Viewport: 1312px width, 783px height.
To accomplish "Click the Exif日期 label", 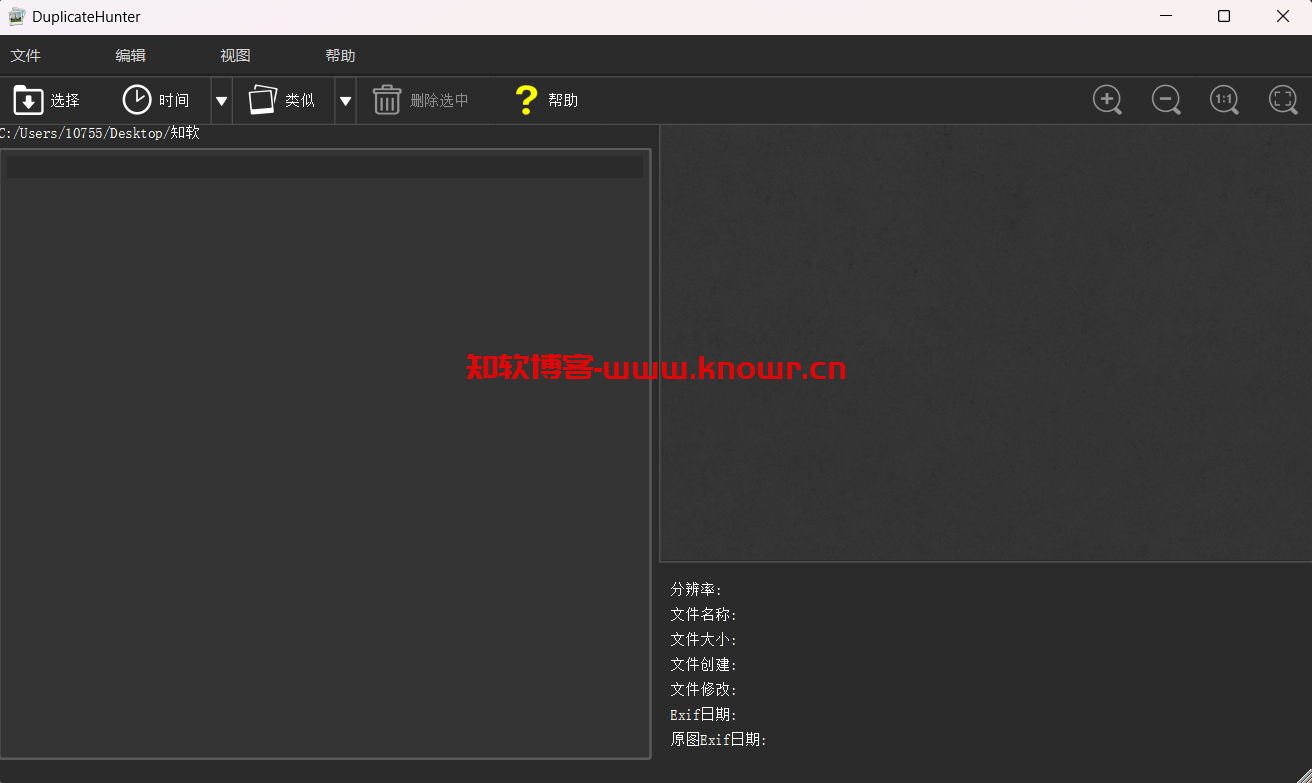I will [704, 715].
